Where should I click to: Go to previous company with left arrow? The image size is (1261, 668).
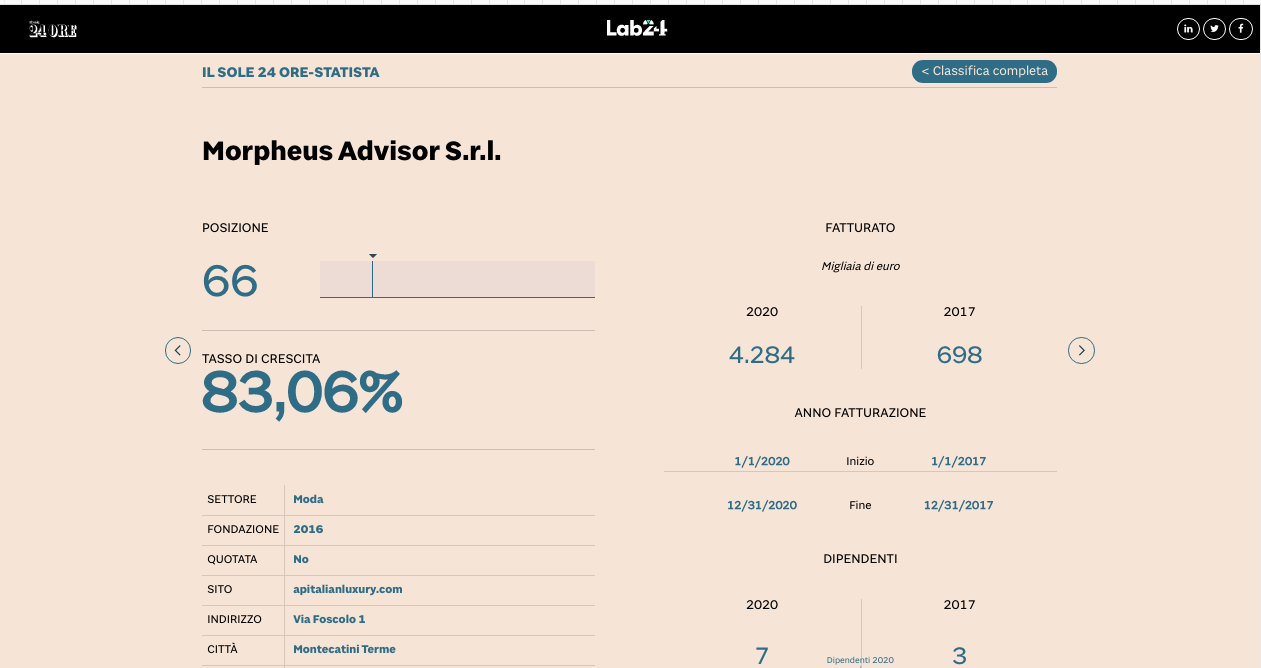coord(178,350)
